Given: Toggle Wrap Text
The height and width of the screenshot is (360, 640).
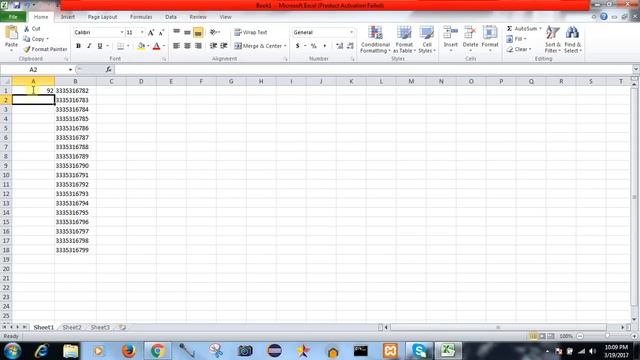Looking at the screenshot, I should pos(251,32).
